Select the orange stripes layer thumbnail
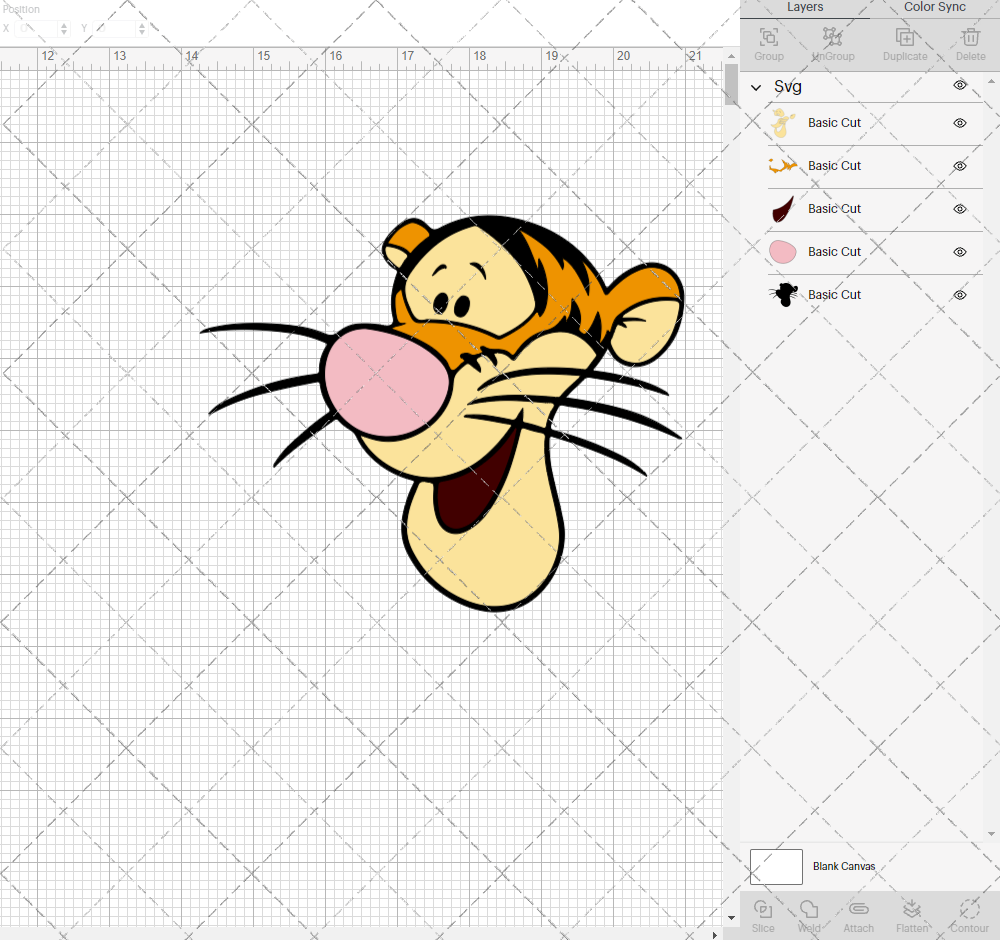 click(x=783, y=166)
